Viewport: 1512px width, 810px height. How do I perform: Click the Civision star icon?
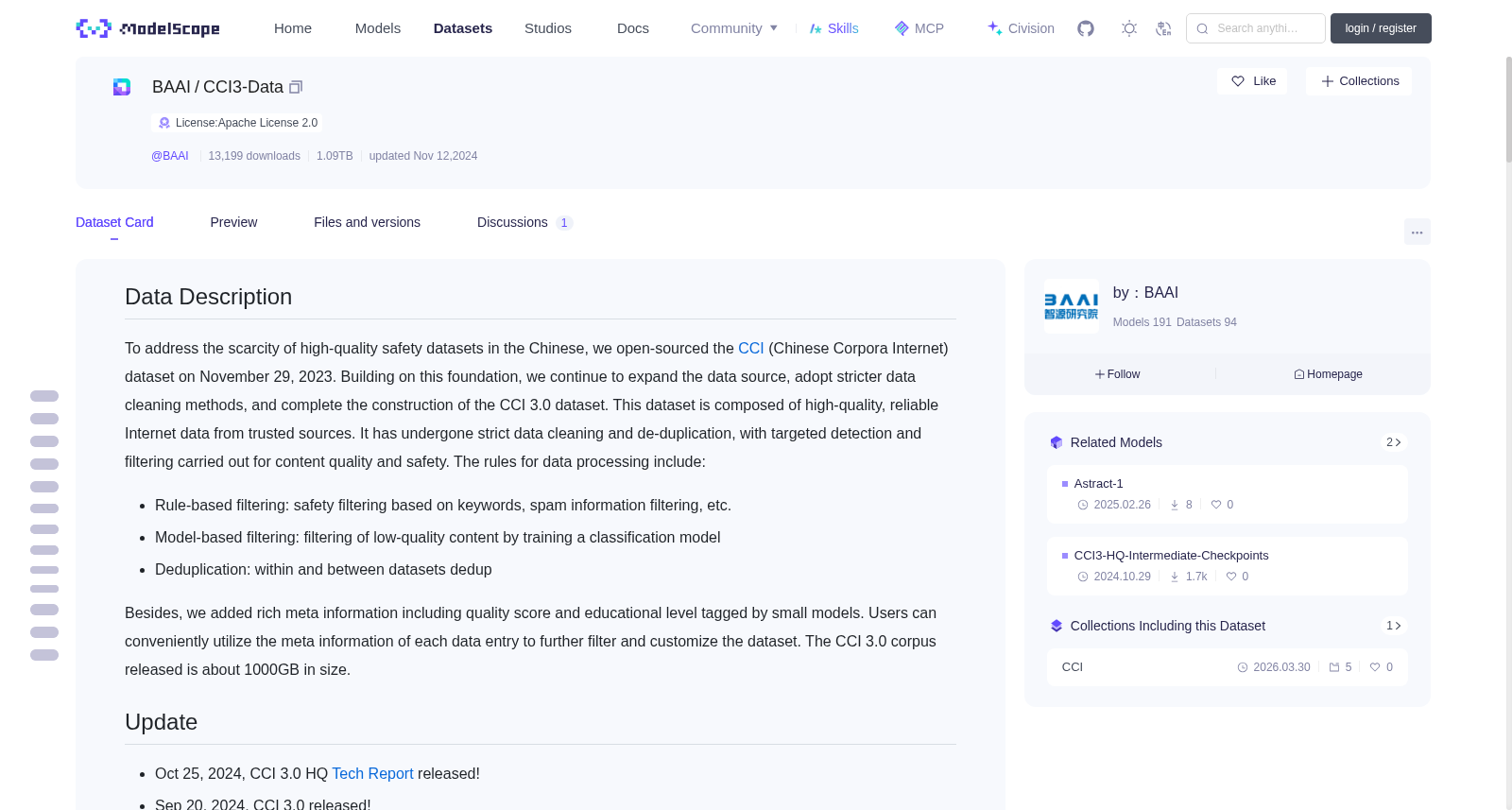point(995,28)
